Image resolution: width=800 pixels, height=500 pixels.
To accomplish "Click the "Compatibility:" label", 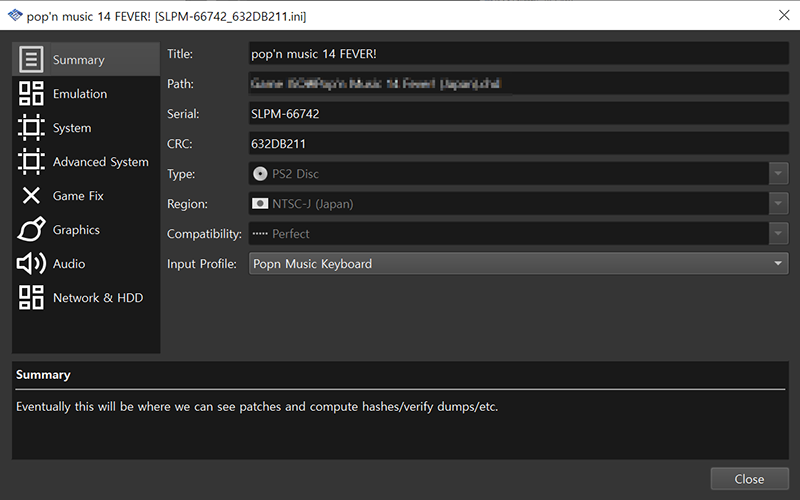I will point(204,234).
